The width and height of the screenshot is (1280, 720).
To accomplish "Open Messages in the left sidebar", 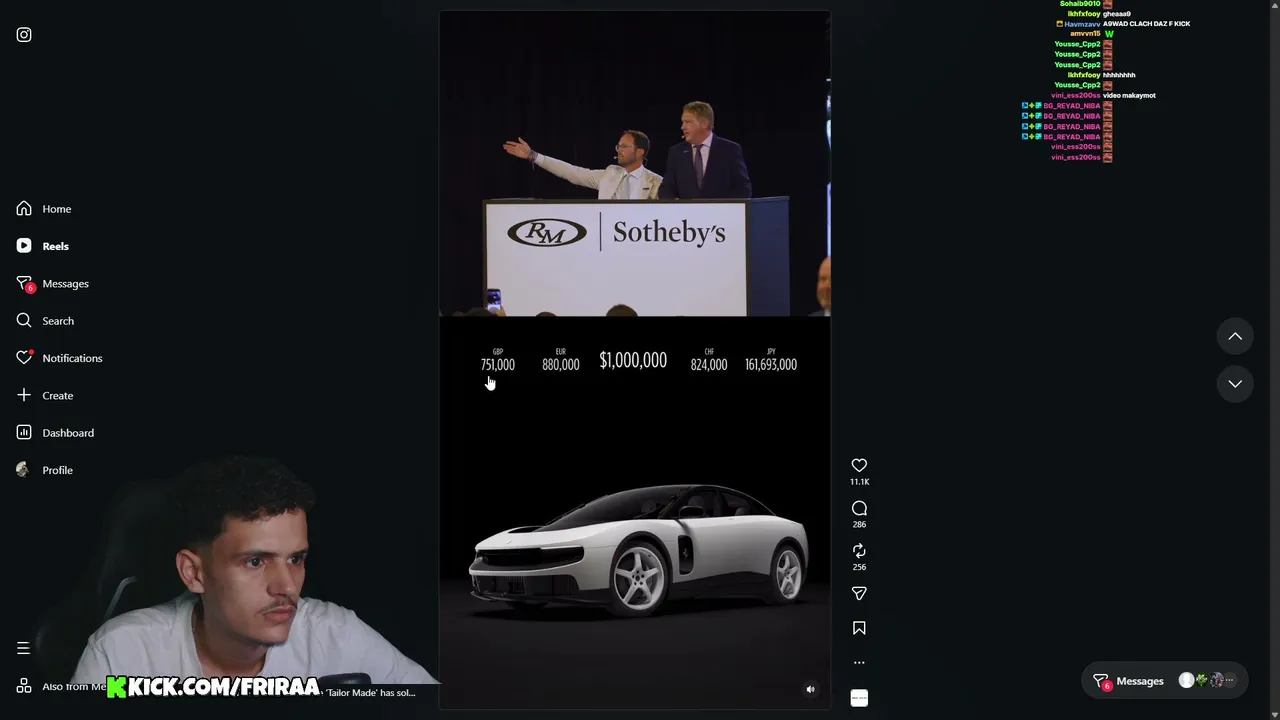I will pyautogui.click(x=53, y=284).
